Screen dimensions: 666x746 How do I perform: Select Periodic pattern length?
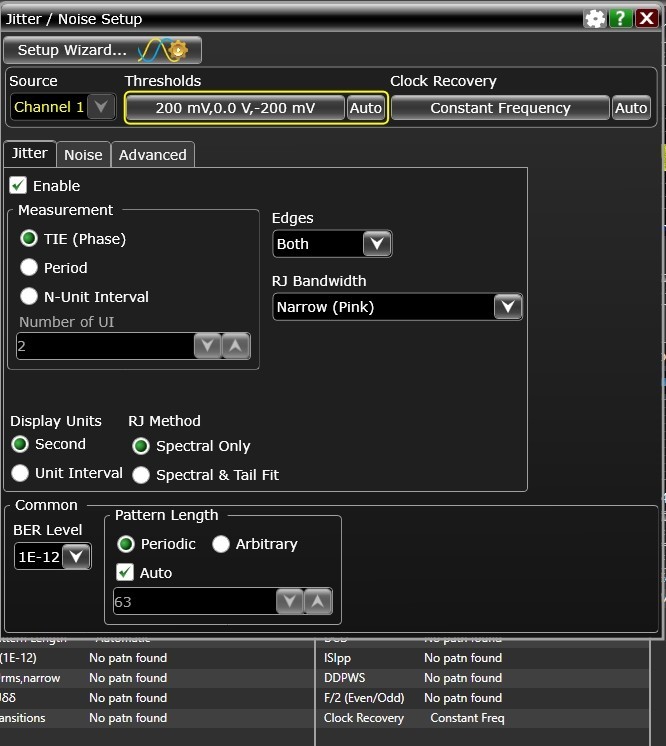tap(126, 544)
